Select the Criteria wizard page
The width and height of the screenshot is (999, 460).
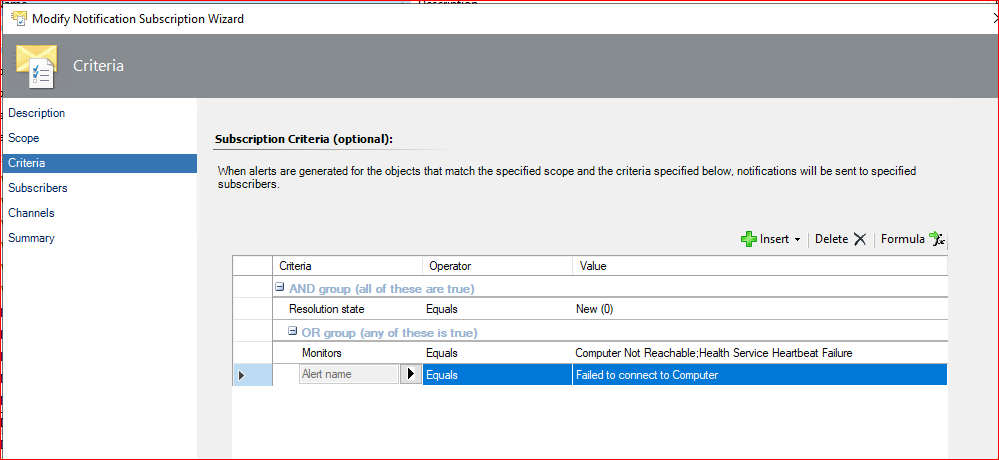pos(99,163)
